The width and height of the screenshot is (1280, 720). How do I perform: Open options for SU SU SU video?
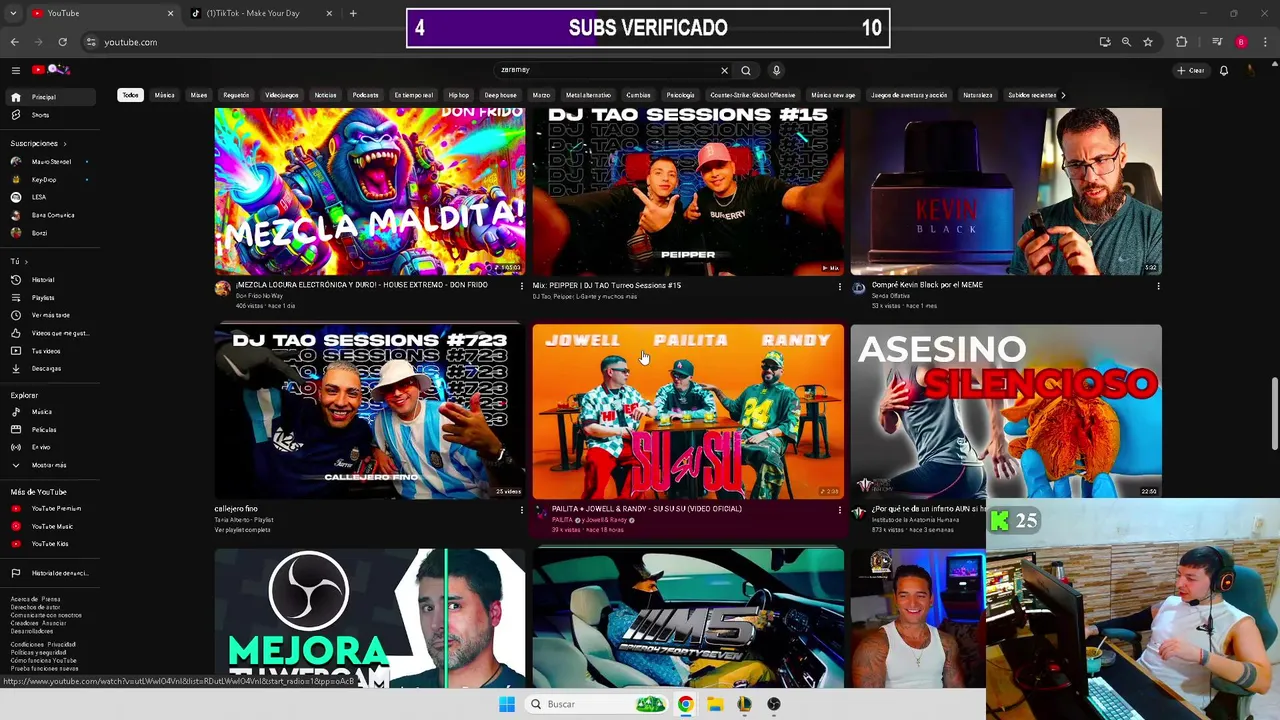coord(839,510)
